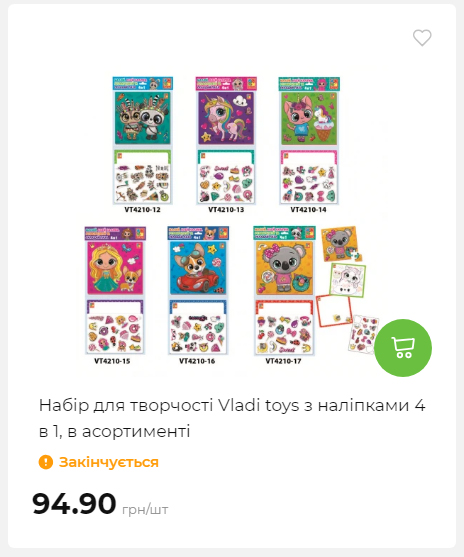The height and width of the screenshot is (557, 464).
Task: Click the VT4210-15 sticker sheet below princess
Action: click(x=115, y=327)
